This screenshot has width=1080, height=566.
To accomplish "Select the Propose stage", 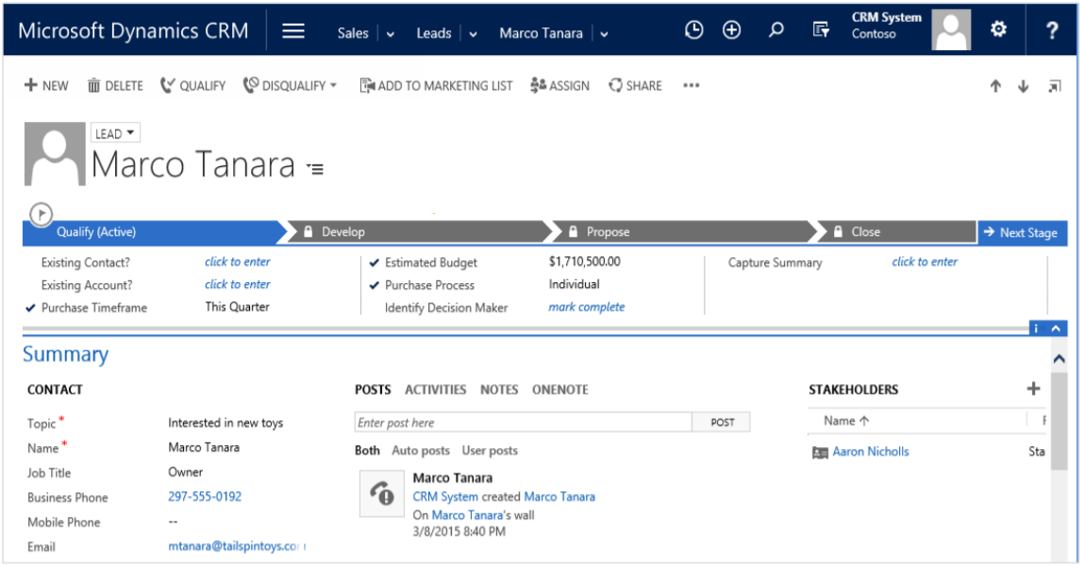I will (683, 232).
